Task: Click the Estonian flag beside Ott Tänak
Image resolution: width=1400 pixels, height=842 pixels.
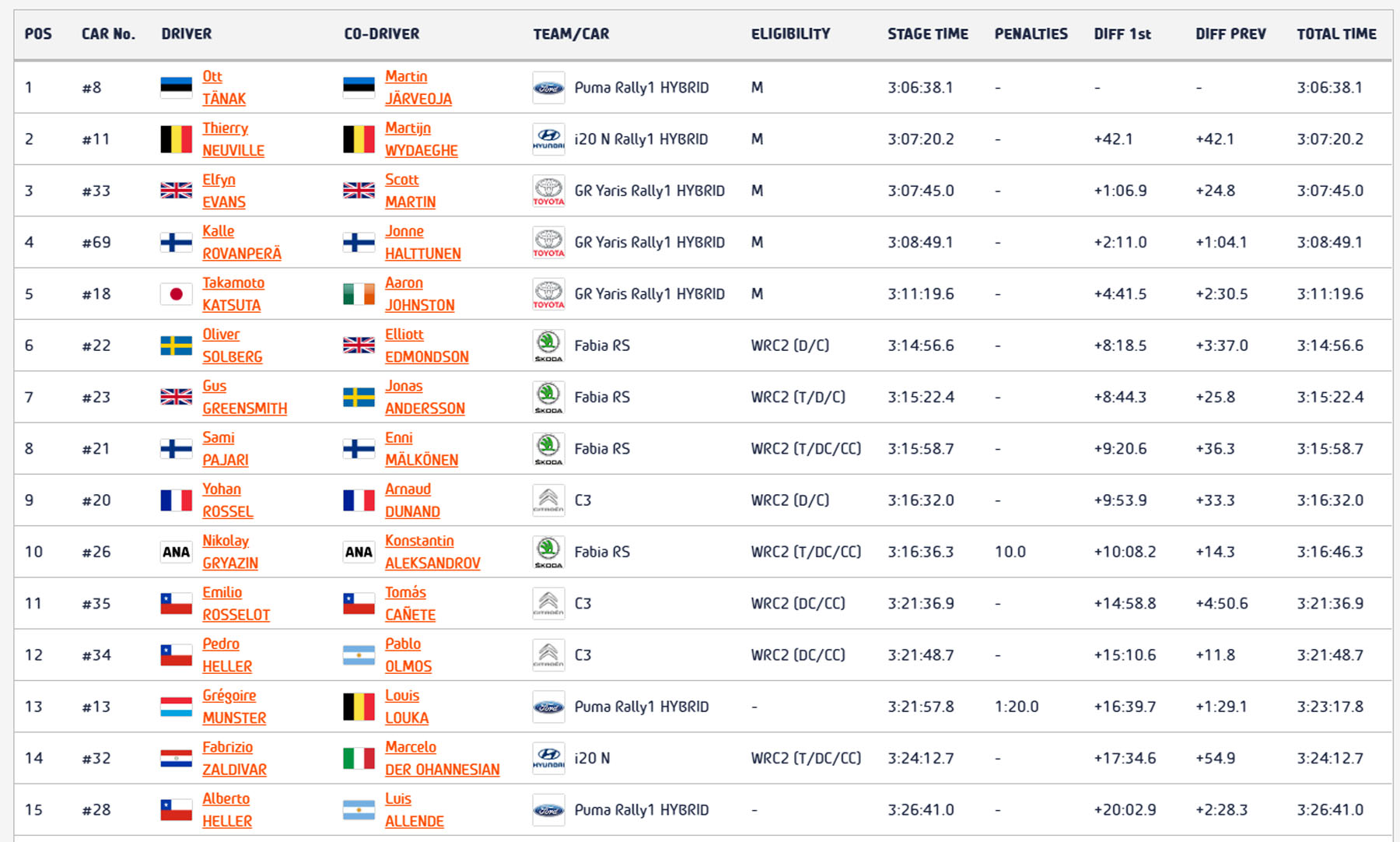Action: (177, 87)
